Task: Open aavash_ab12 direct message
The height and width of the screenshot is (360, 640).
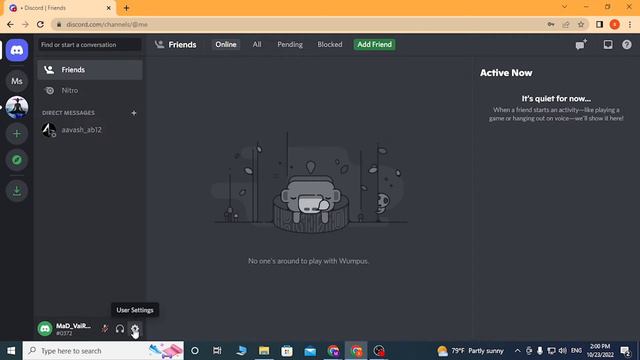Action: pos(90,130)
